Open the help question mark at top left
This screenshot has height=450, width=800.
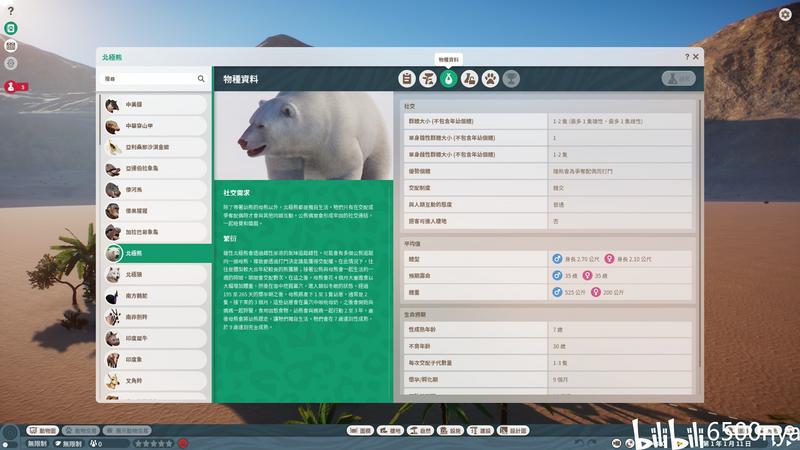(x=10, y=11)
